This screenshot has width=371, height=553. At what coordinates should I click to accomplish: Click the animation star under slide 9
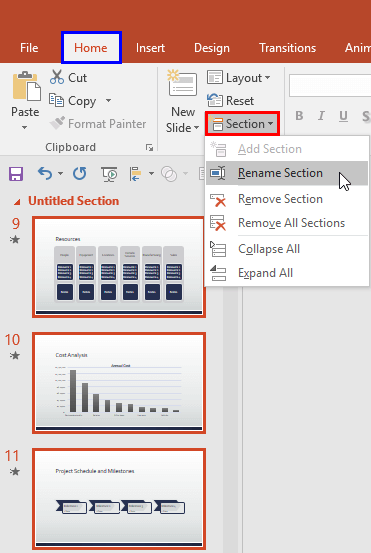tap(15, 240)
